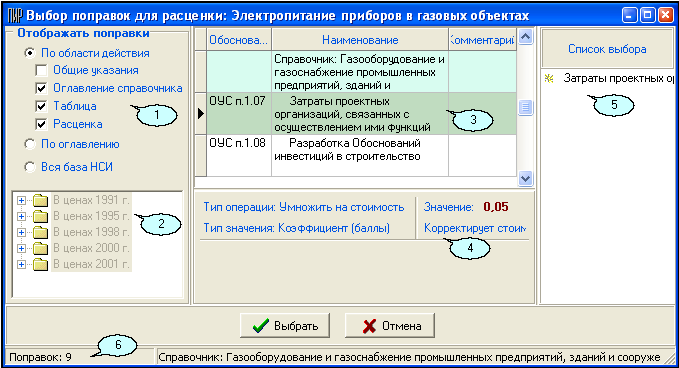Screen dimensions: 679x368
Task: Click the Комментарий column header
Action: [482, 40]
